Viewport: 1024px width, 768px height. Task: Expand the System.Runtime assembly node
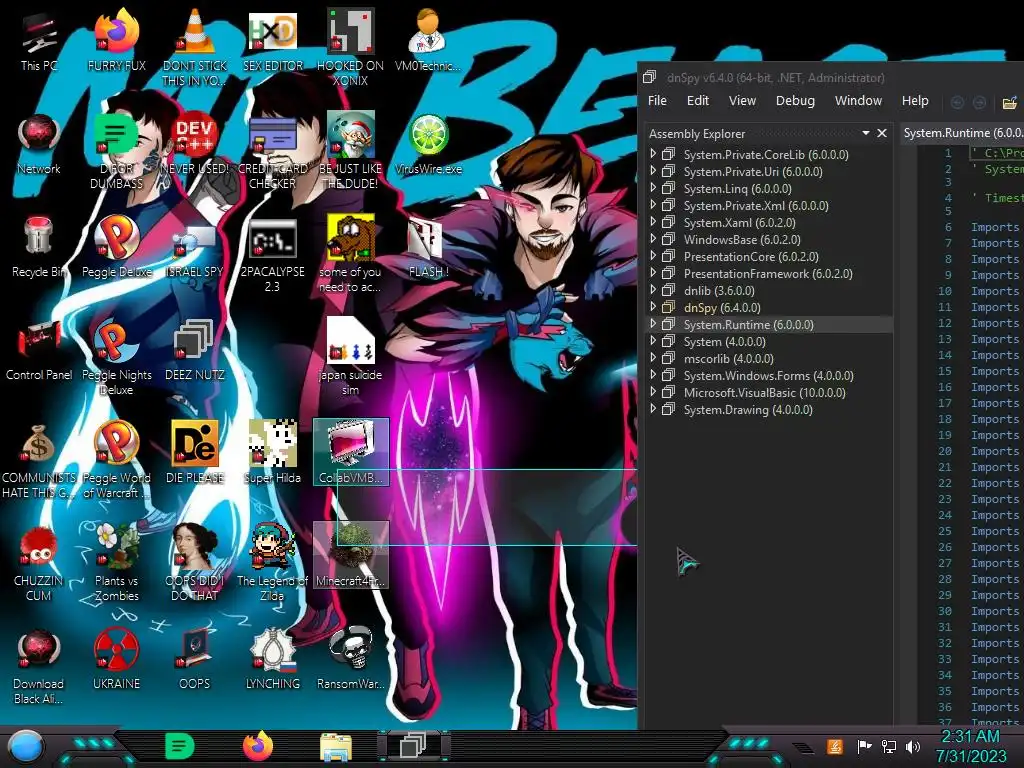tap(653, 324)
